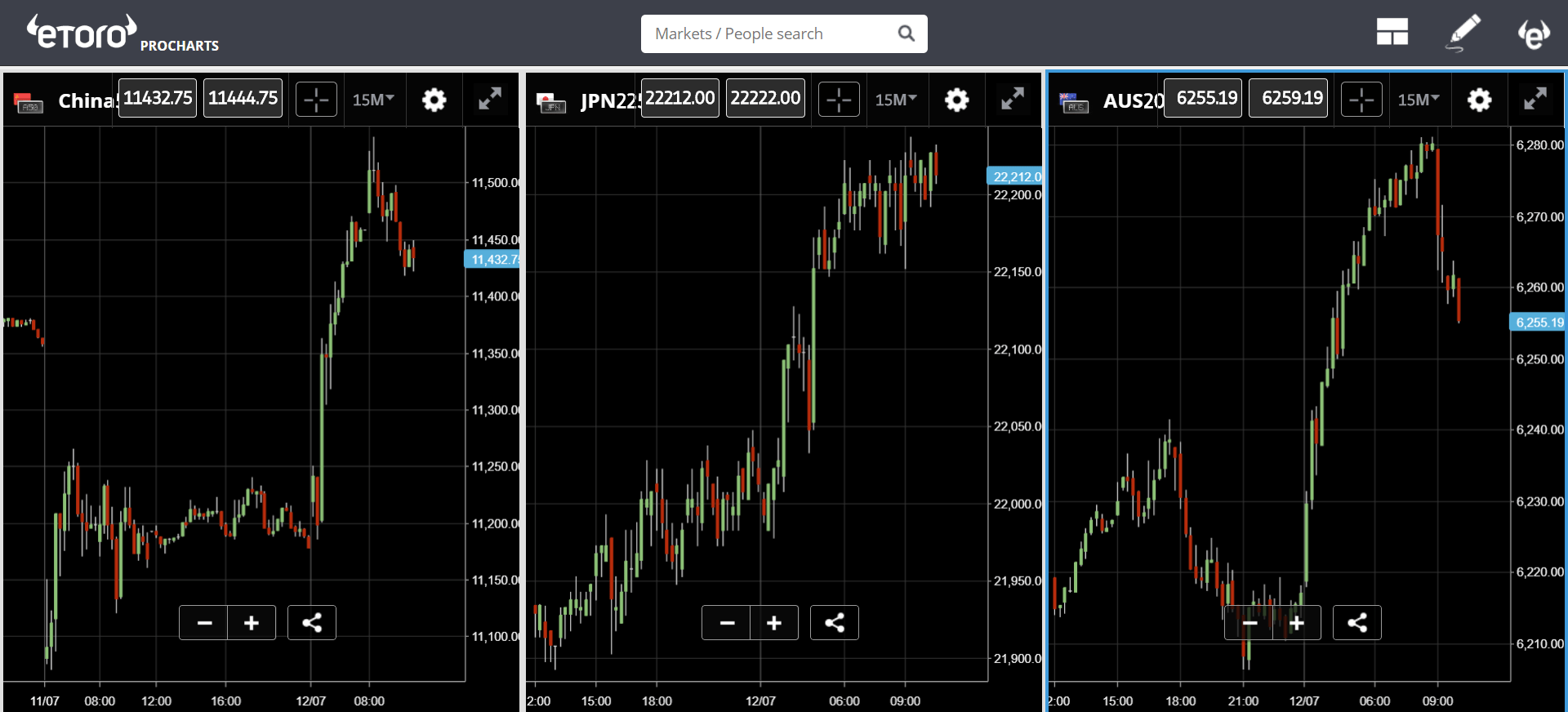Share the AUS200 chart
This screenshot has width=1568, height=712.
tap(1356, 623)
